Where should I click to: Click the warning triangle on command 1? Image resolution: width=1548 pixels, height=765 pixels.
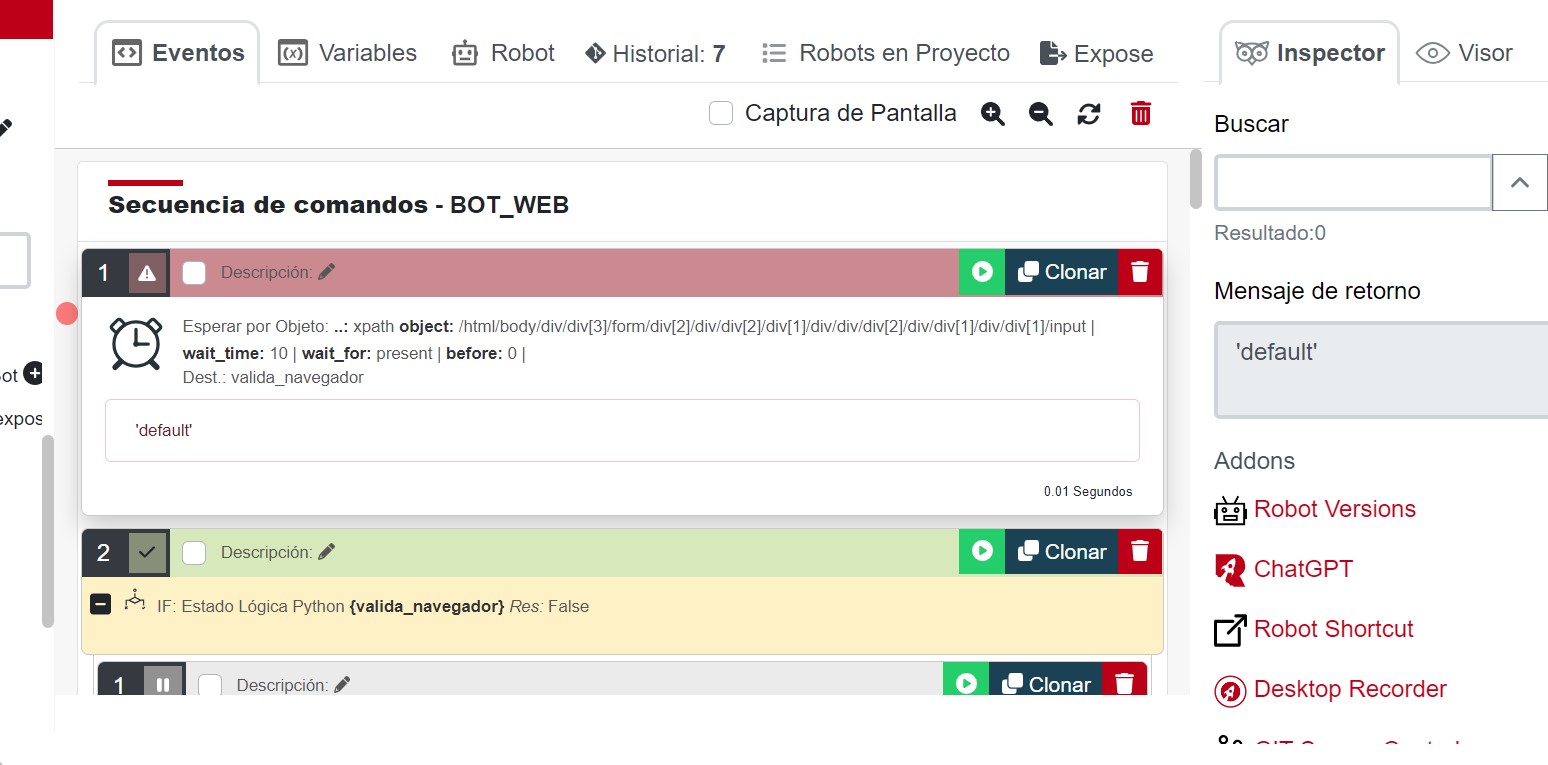(147, 272)
